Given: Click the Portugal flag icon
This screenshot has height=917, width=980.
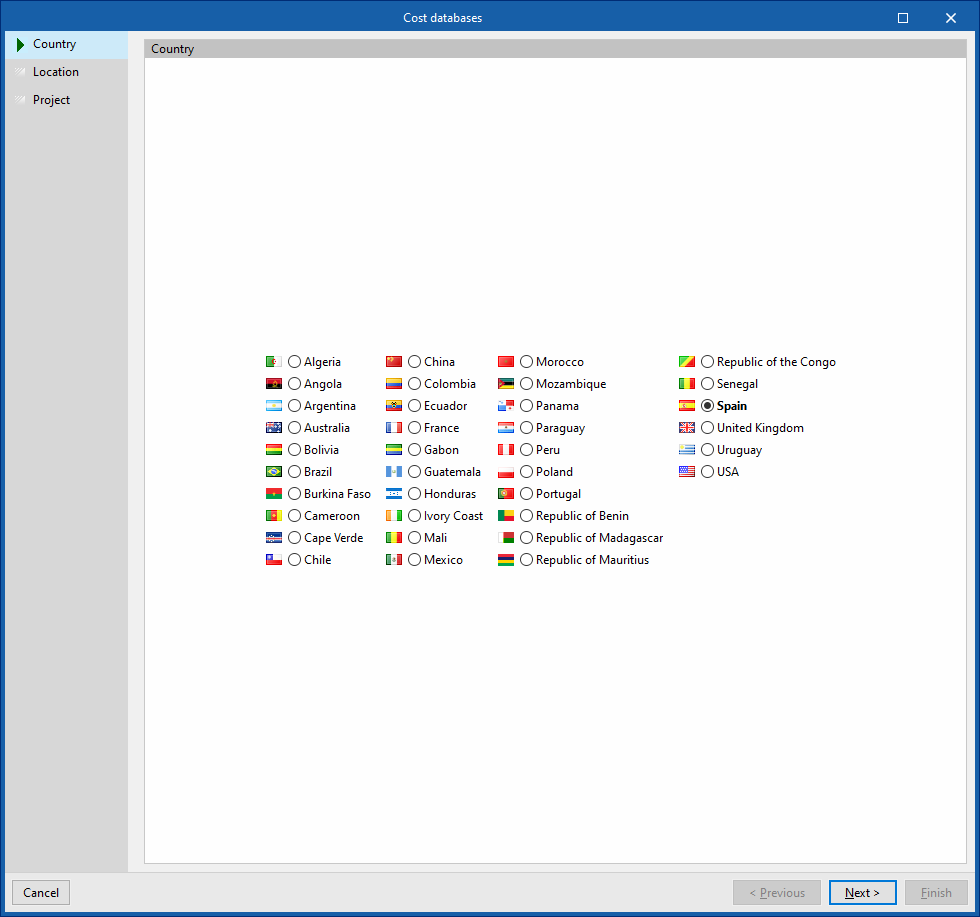Looking at the screenshot, I should [x=506, y=494].
